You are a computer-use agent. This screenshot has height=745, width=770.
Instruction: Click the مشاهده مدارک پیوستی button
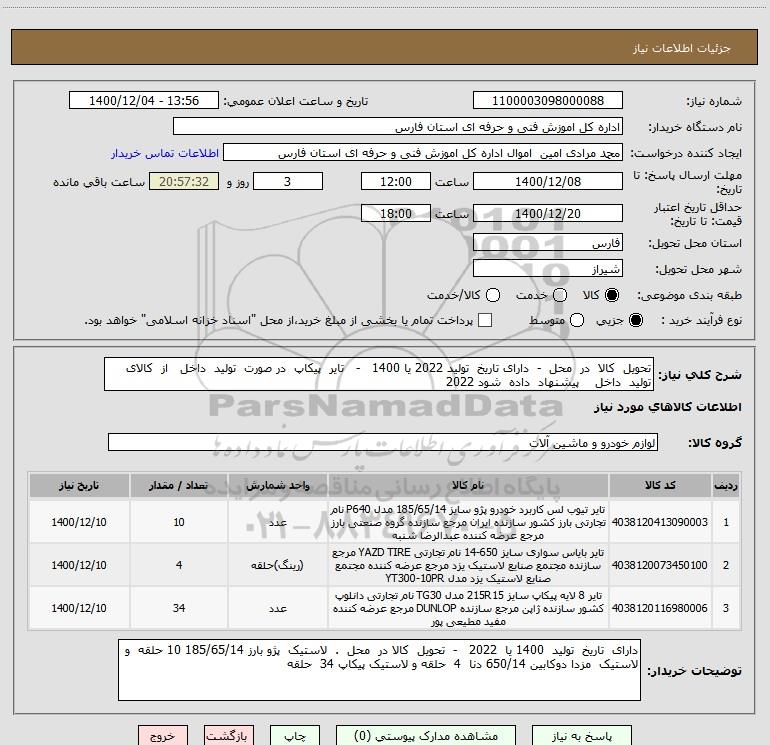426,736
